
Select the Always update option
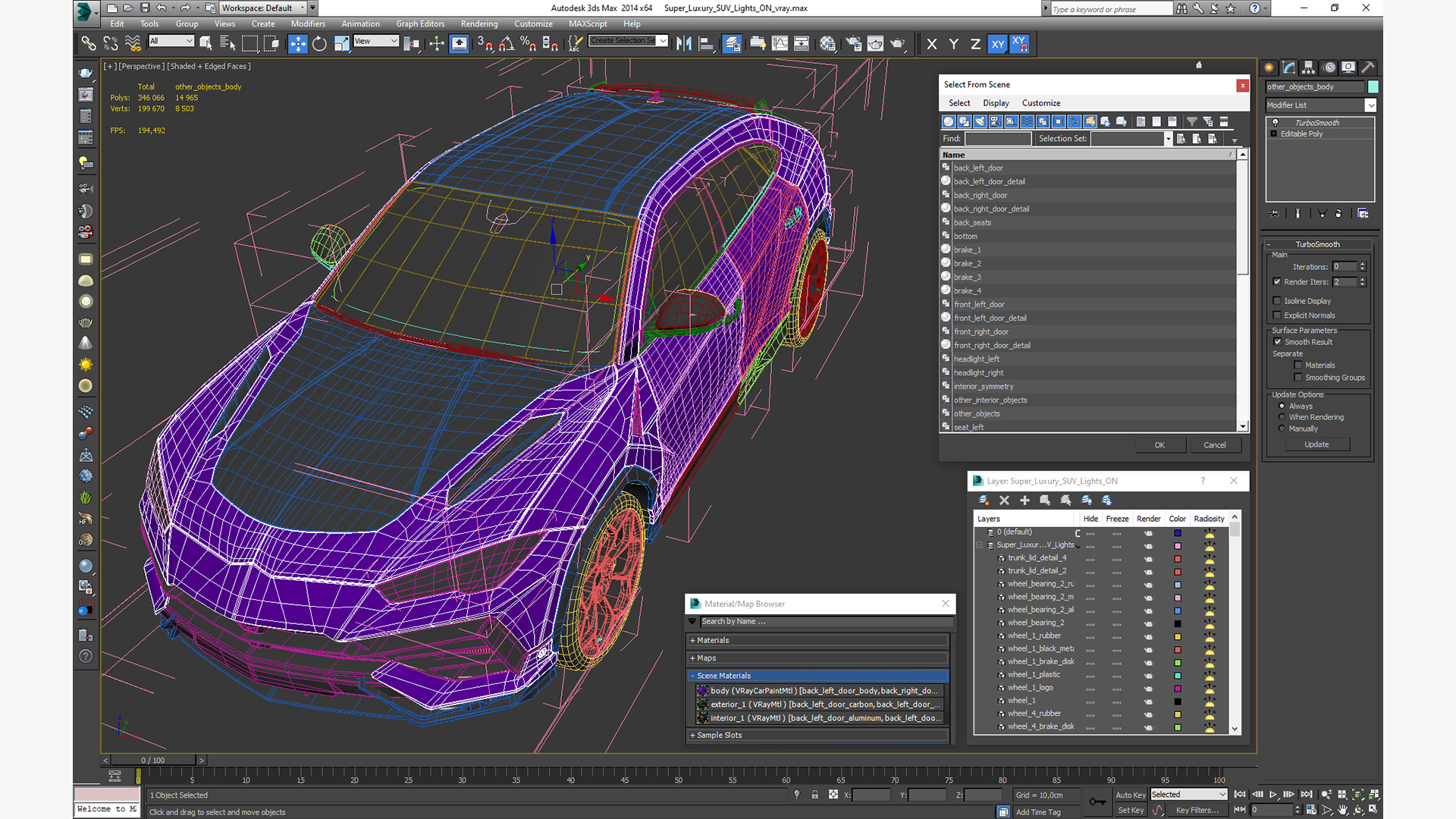pyautogui.click(x=1282, y=406)
